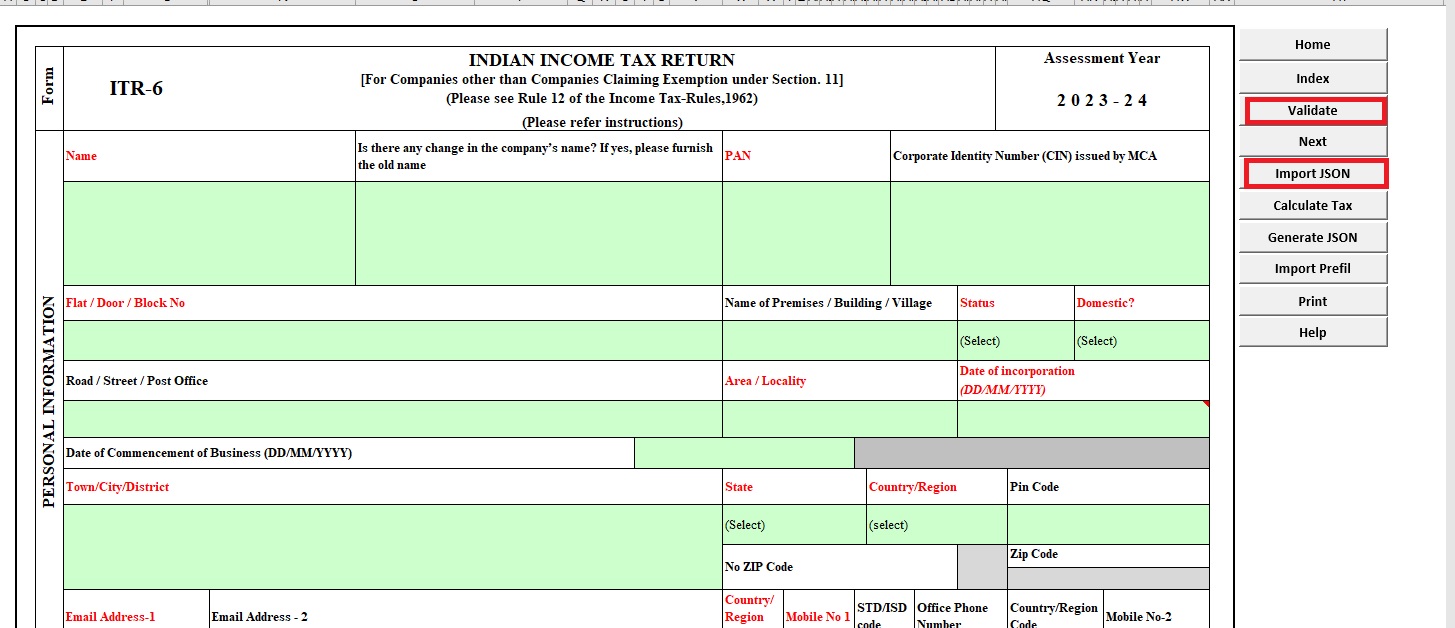The image size is (1455, 628).
Task: Open the Home screen via sidebar button
Action: pyautogui.click(x=1312, y=45)
